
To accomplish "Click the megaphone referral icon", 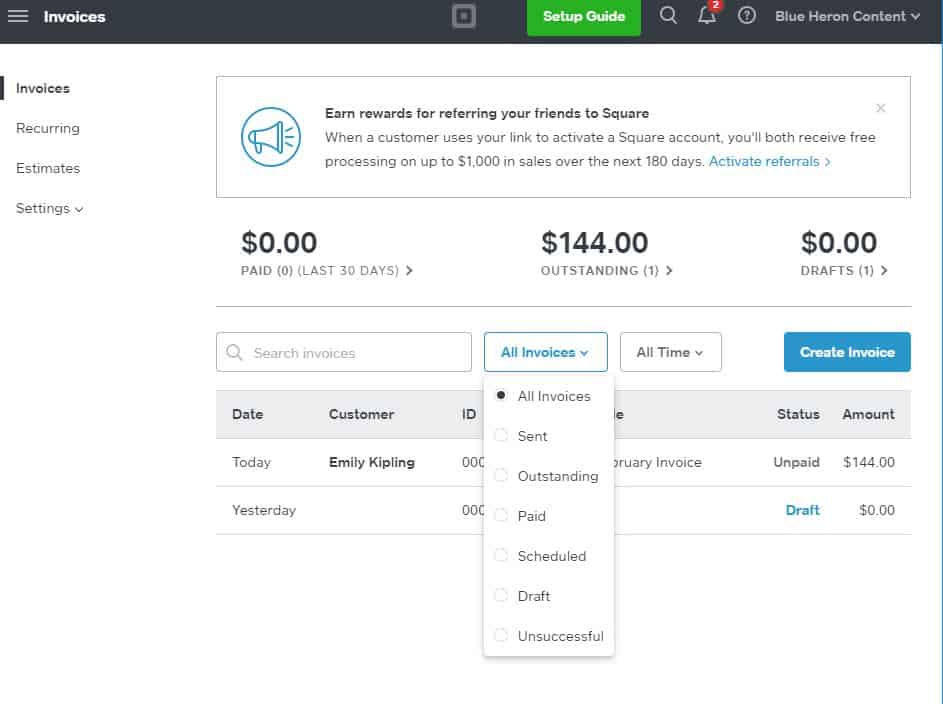I will coord(271,137).
